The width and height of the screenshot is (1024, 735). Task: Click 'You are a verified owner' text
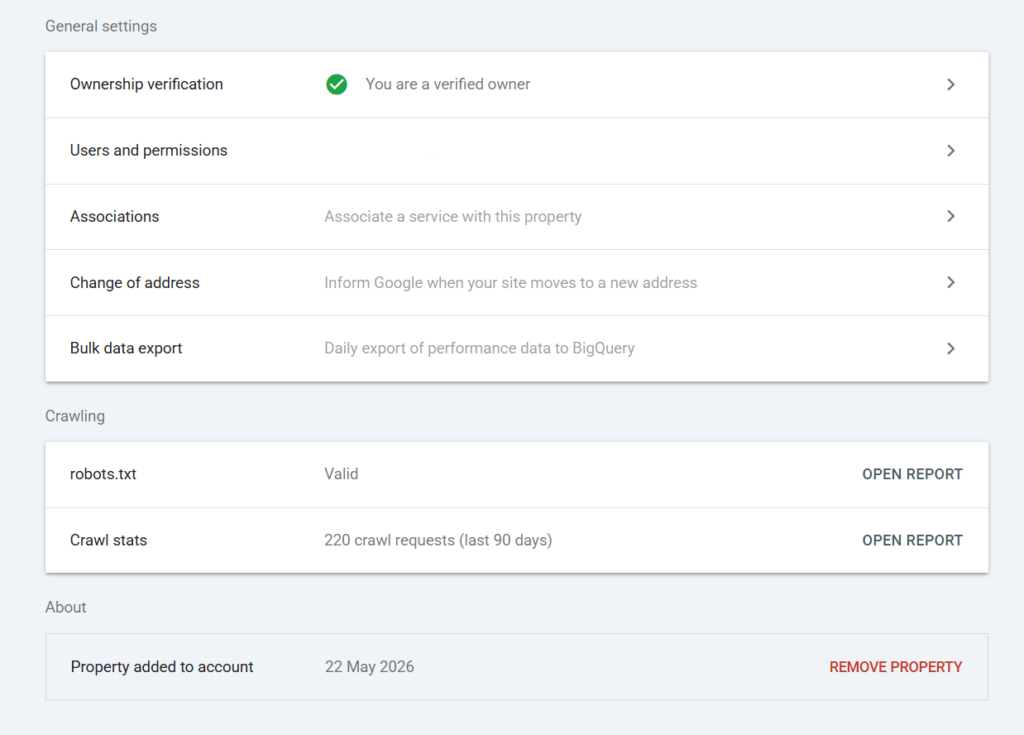pyautogui.click(x=447, y=84)
